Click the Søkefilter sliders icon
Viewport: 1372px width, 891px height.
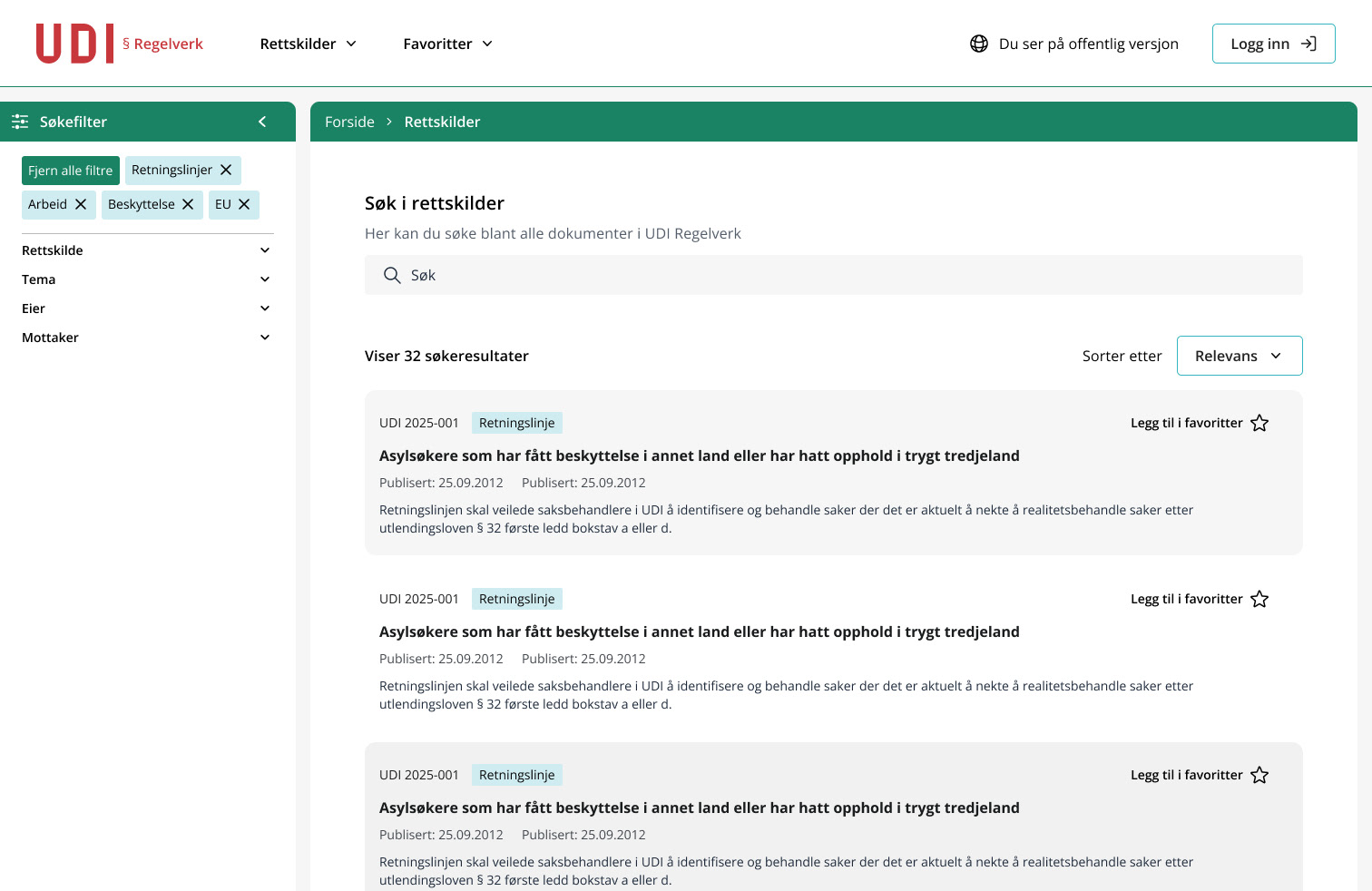coord(20,122)
